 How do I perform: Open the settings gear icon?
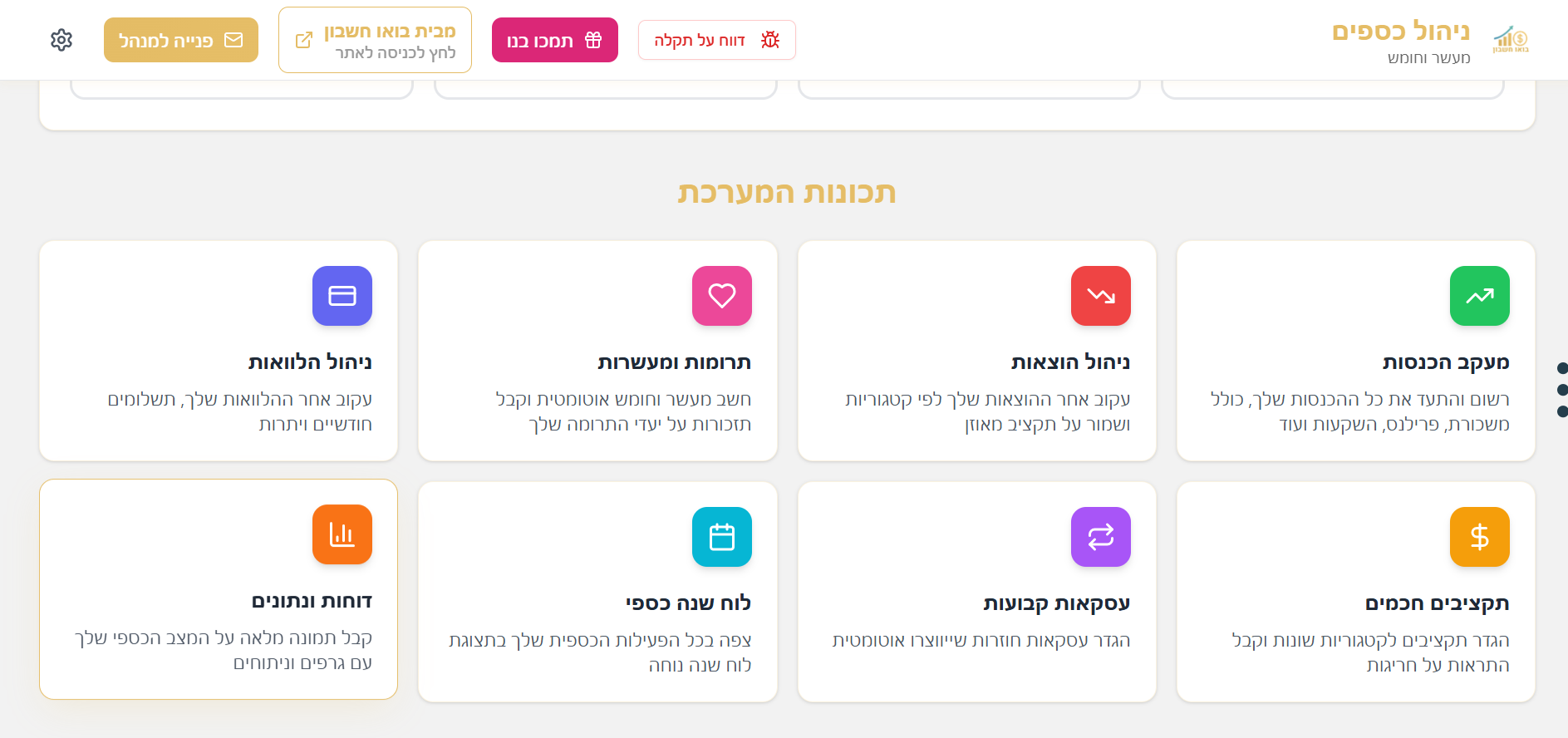[61, 40]
